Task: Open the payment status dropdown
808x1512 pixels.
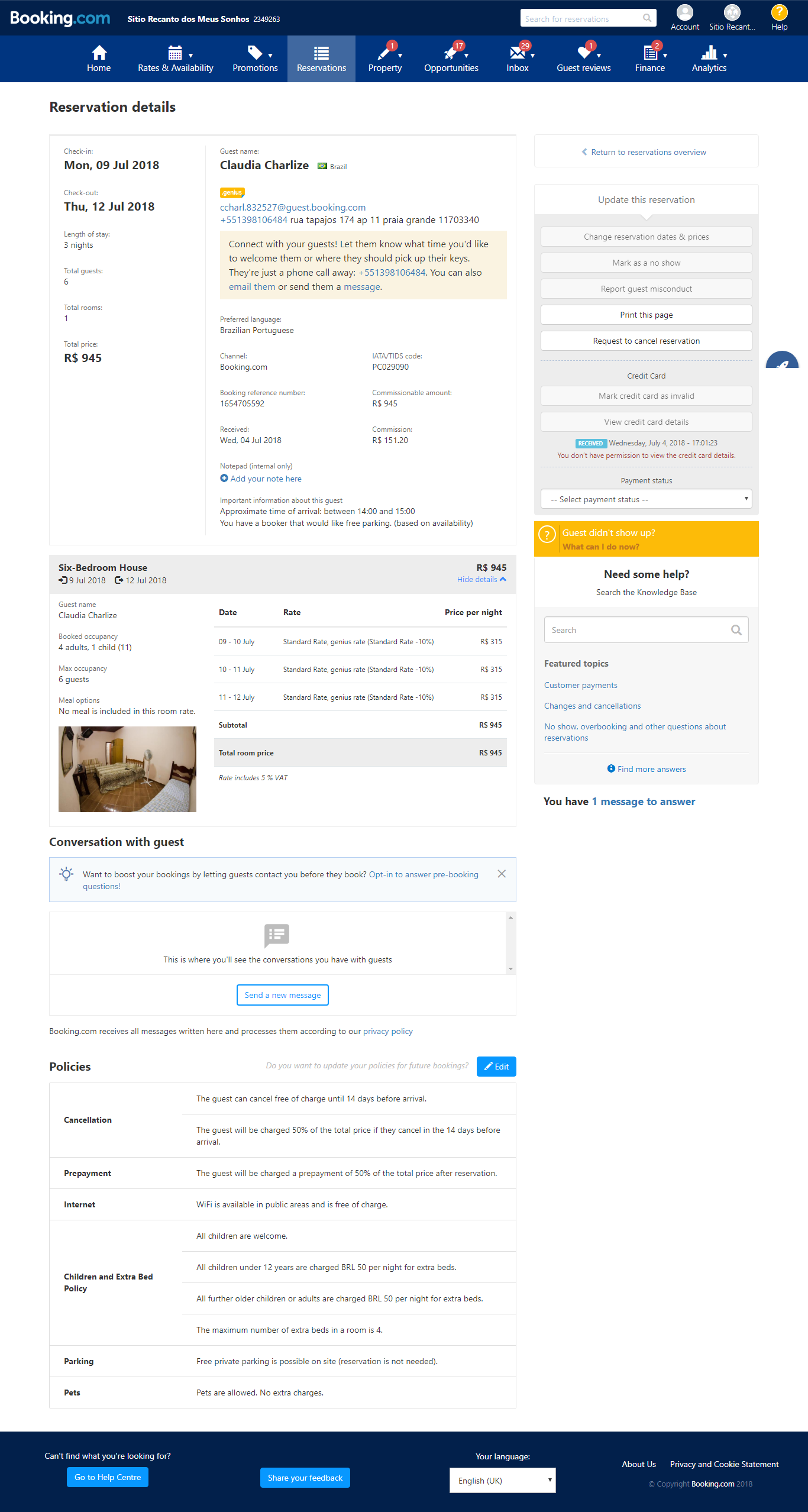Action: [x=646, y=499]
